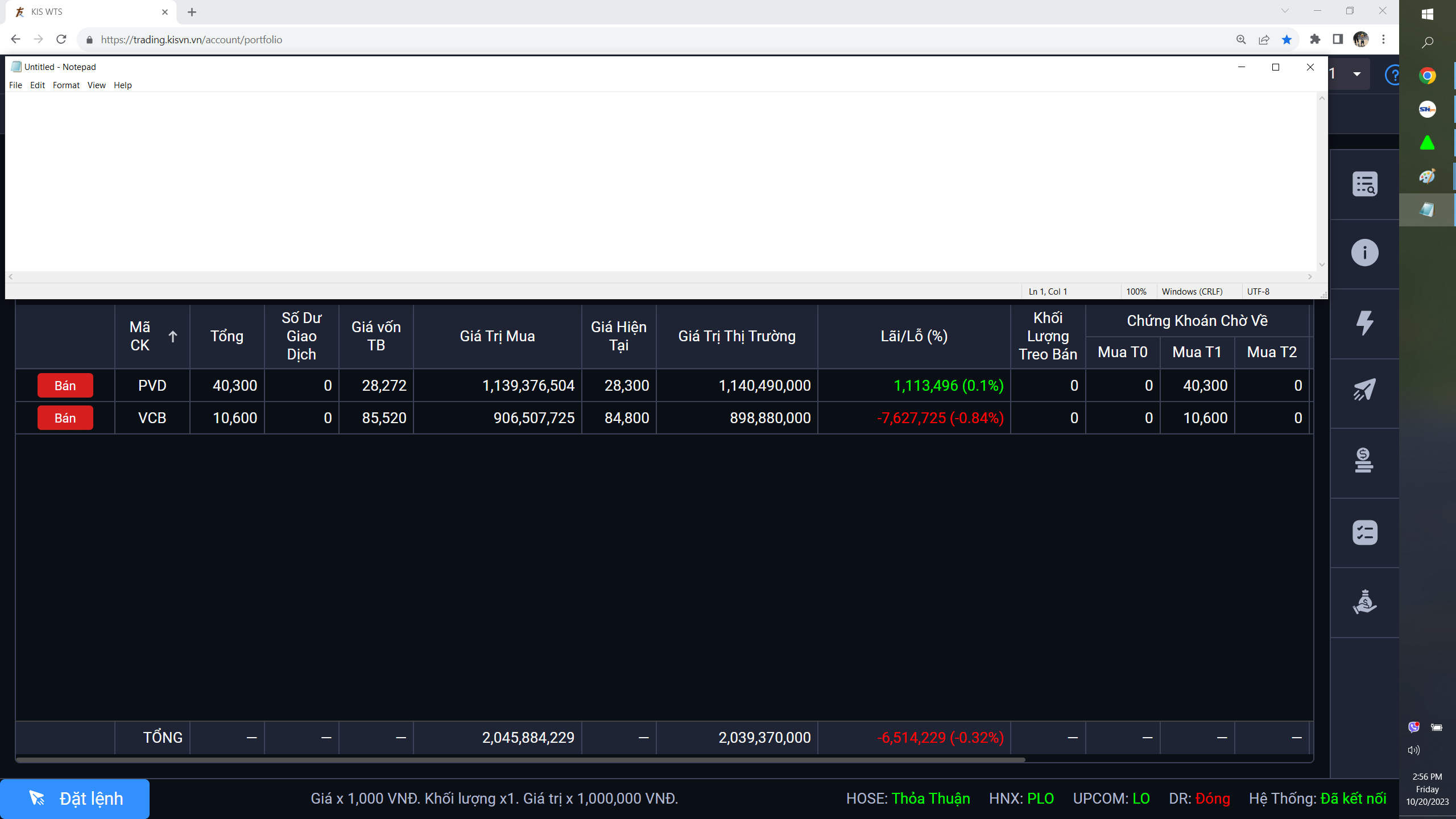Open the hand holding money bag icon
1456x819 pixels.
tap(1364, 602)
